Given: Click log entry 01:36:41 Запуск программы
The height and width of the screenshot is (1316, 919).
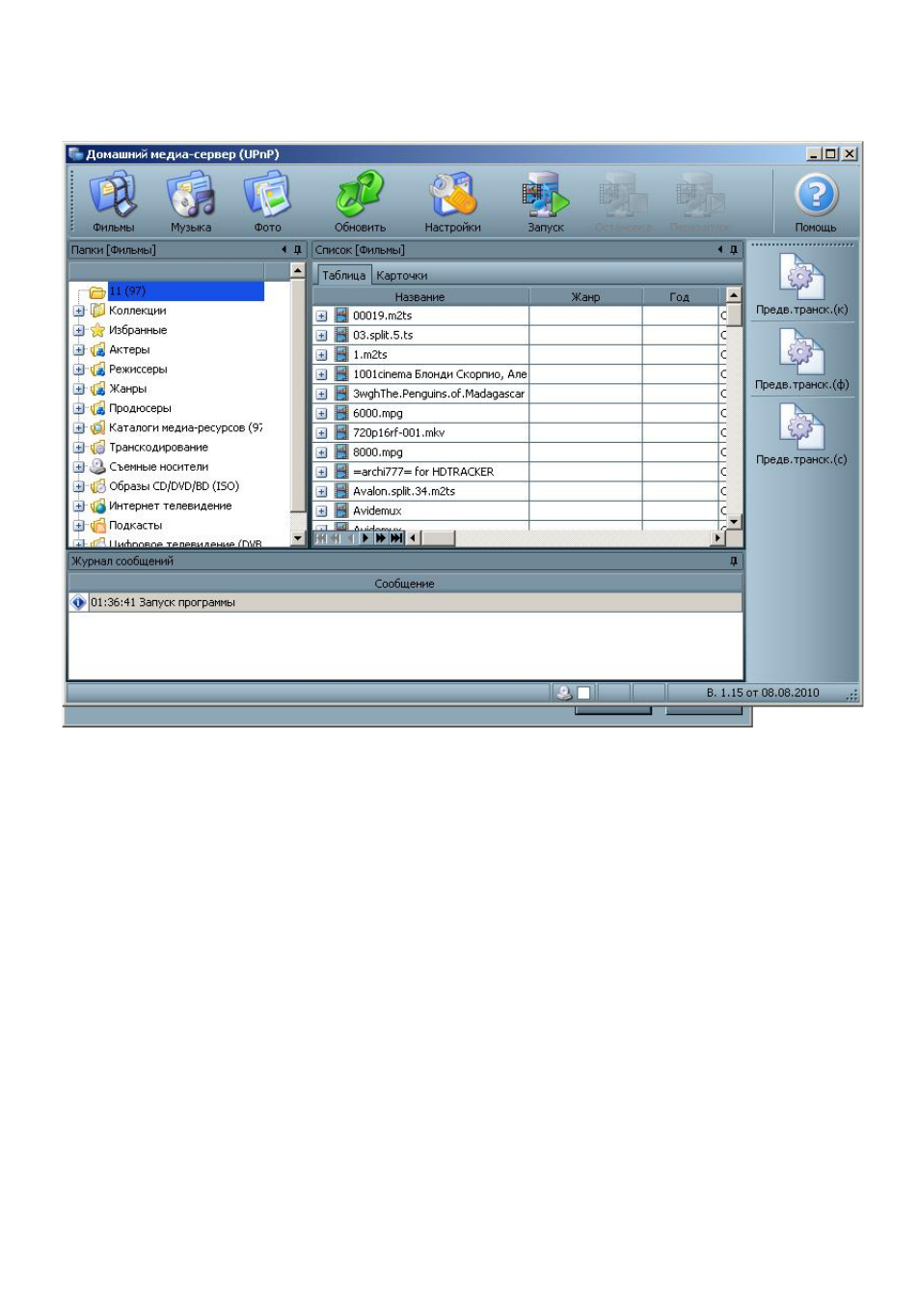Looking at the screenshot, I should pos(163,602).
